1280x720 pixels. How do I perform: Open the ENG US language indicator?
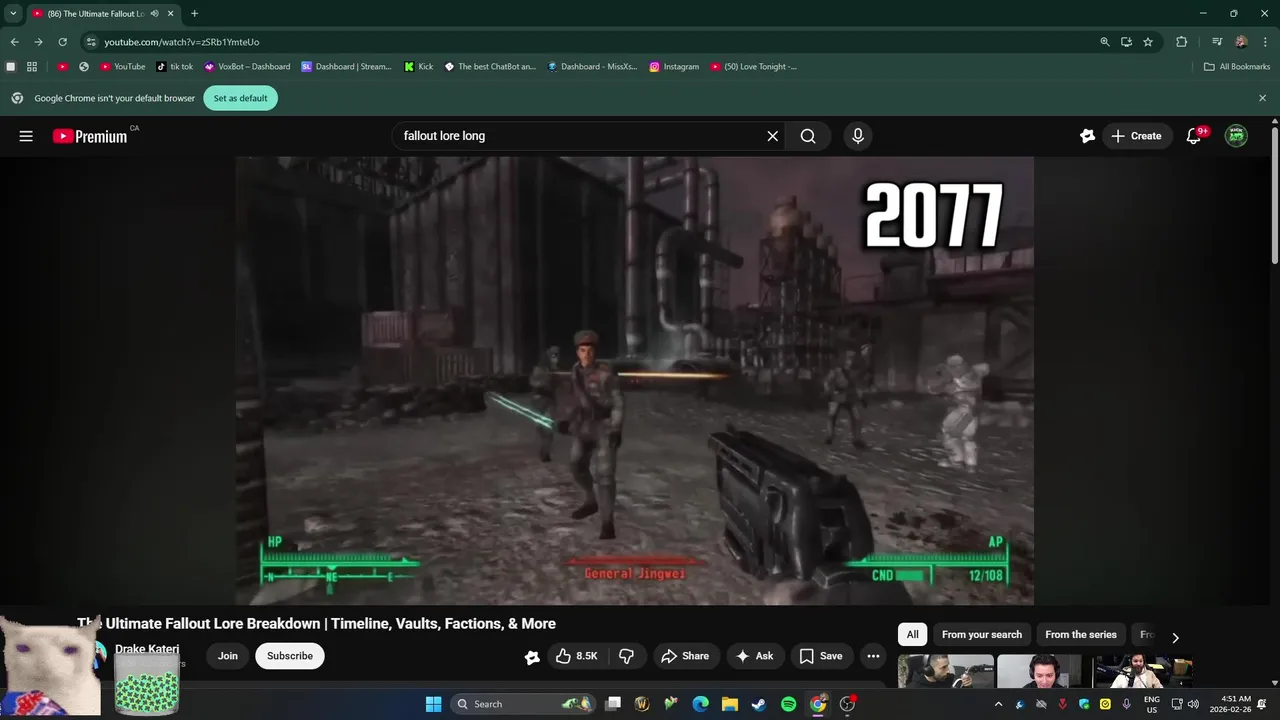pyautogui.click(x=1152, y=704)
